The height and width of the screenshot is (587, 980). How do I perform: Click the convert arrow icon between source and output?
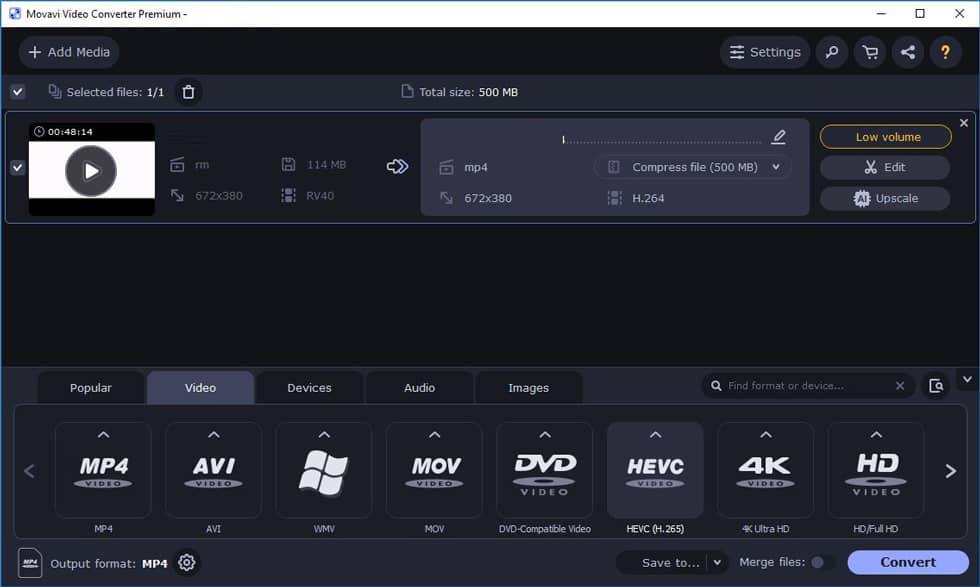[x=397, y=166]
